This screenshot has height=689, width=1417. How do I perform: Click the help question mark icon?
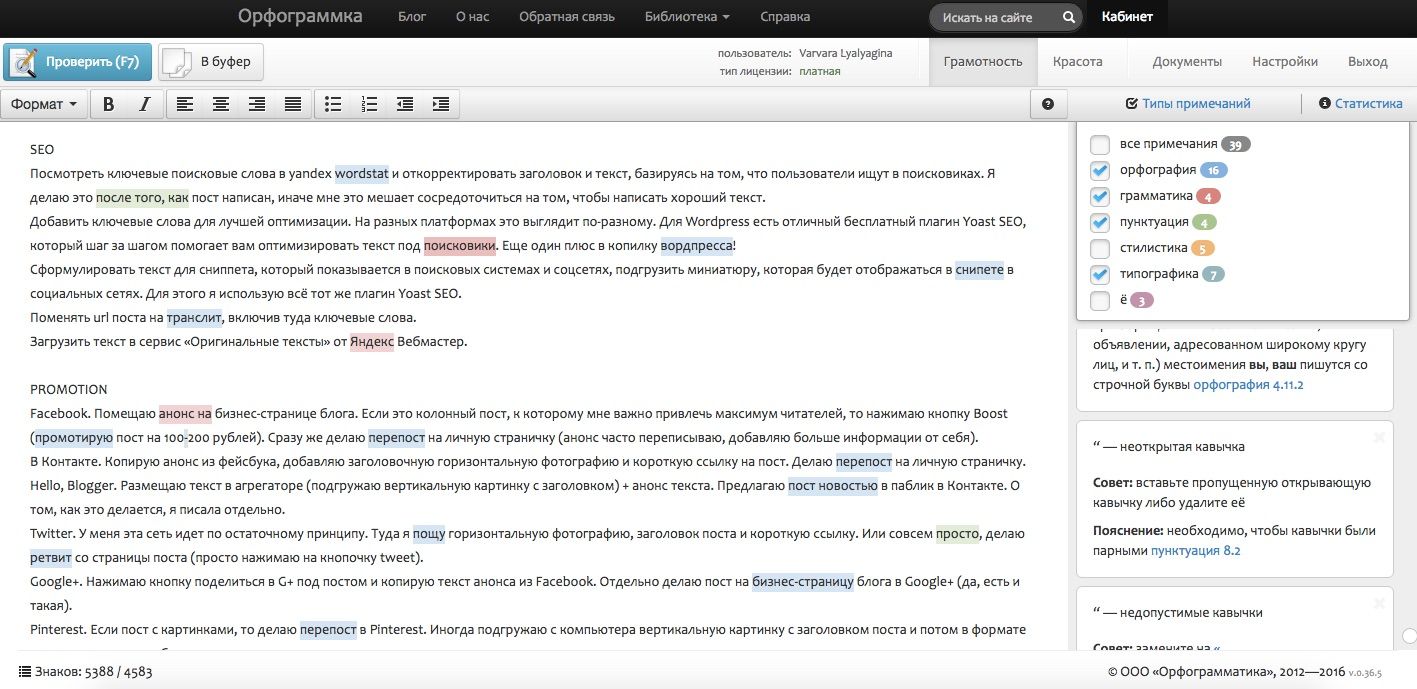[x=1047, y=104]
